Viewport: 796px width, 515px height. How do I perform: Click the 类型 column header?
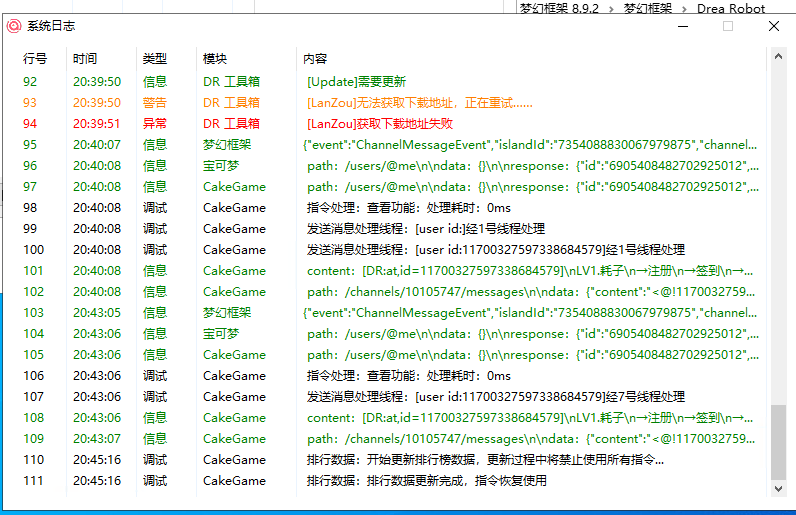[155, 59]
